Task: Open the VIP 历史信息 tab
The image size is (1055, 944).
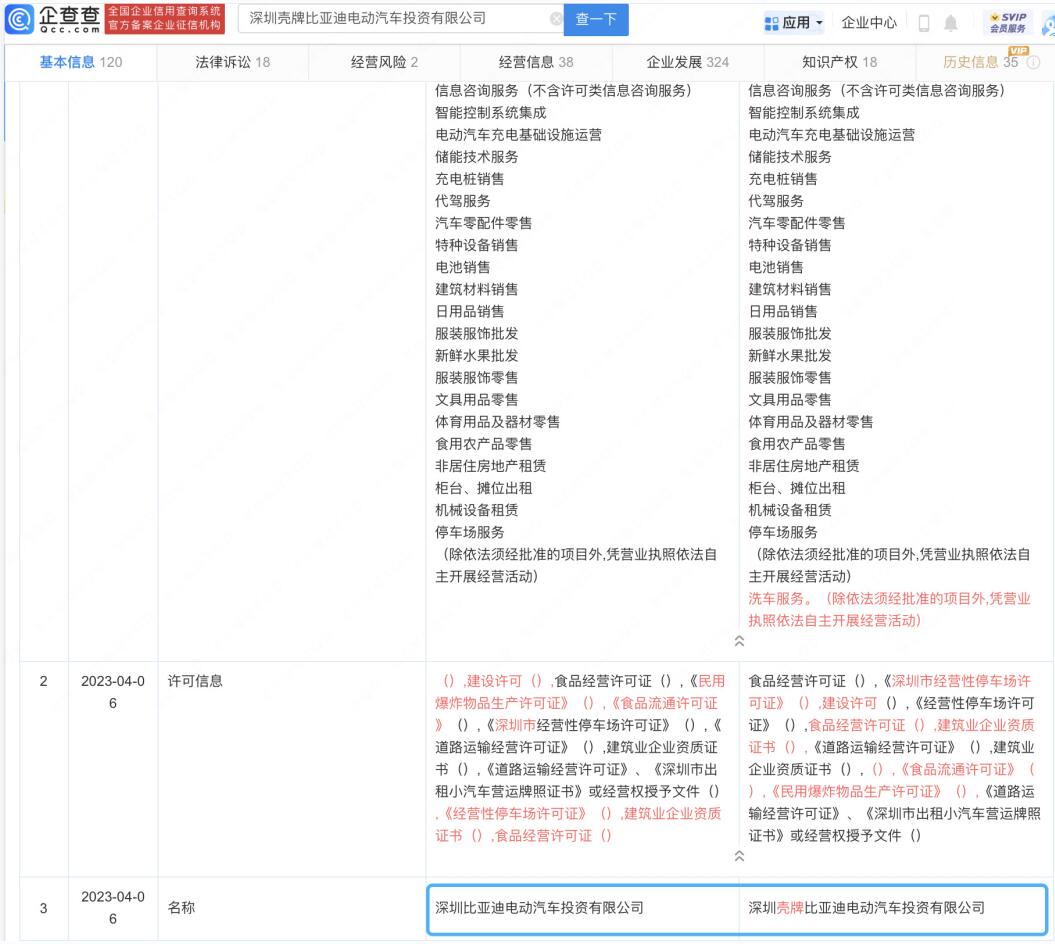Action: (x=981, y=62)
